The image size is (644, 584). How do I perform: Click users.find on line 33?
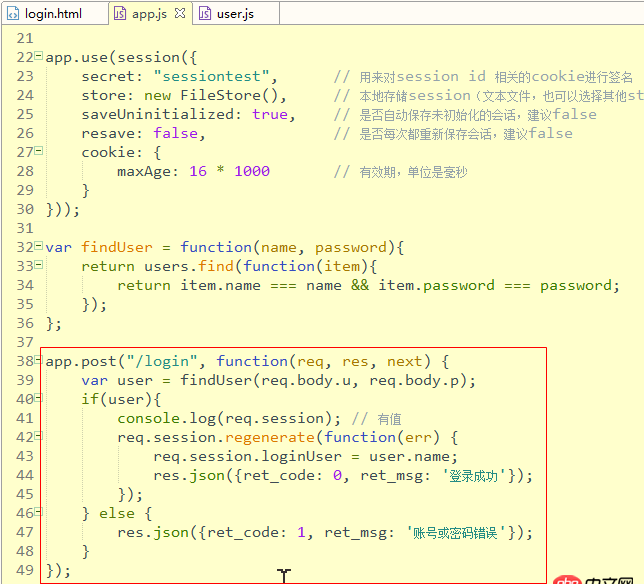[x=189, y=266]
